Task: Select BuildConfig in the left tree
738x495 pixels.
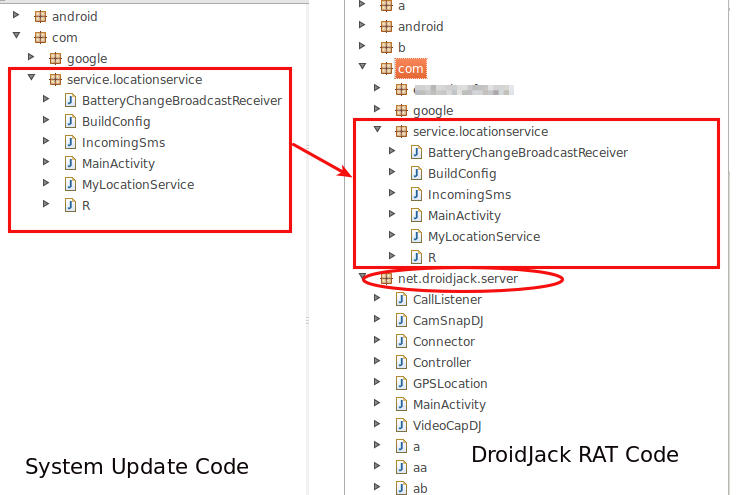Action: pyautogui.click(x=116, y=121)
